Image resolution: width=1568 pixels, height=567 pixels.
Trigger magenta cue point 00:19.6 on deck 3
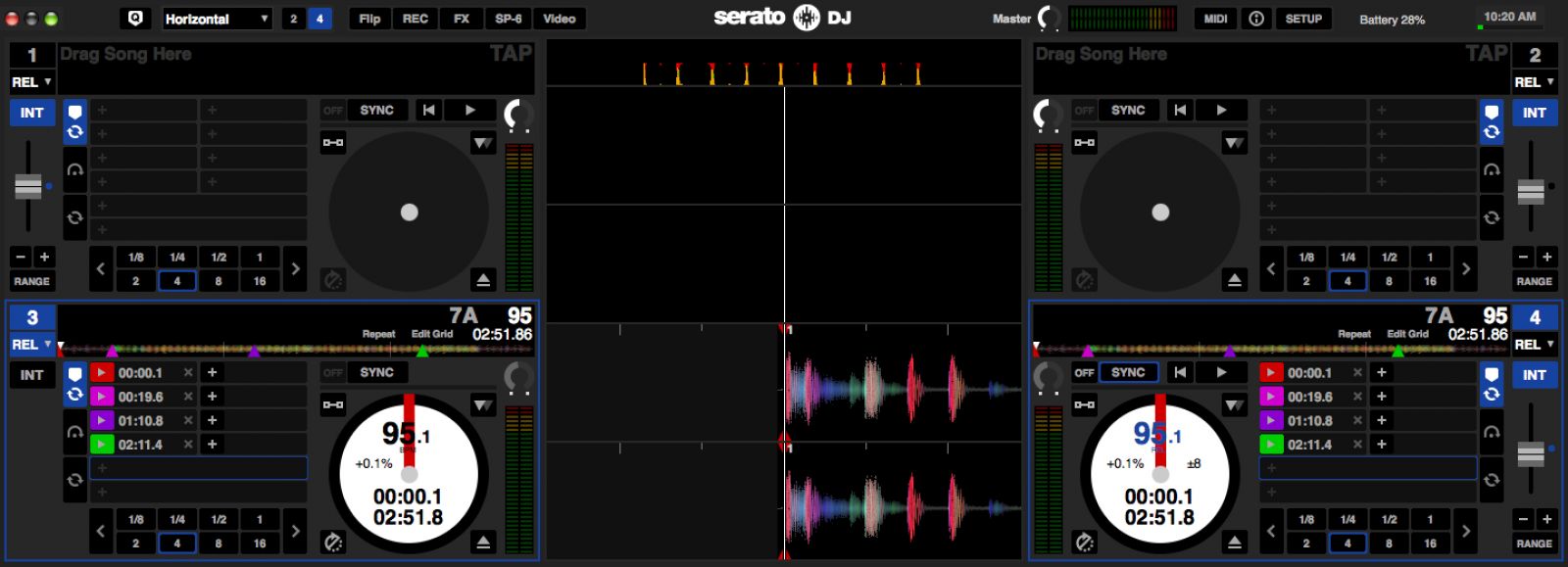tap(102, 397)
